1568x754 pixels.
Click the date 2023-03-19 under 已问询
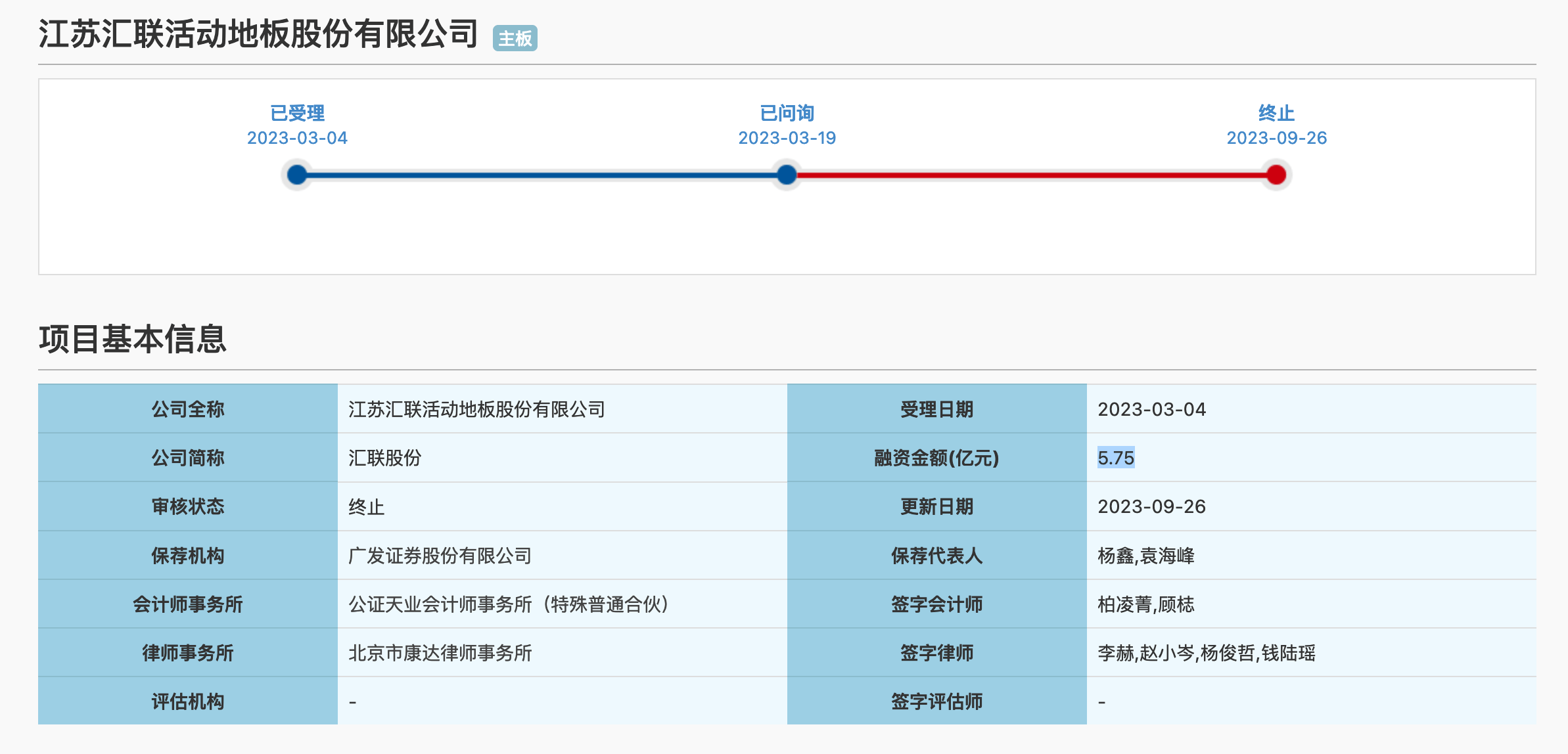787,138
